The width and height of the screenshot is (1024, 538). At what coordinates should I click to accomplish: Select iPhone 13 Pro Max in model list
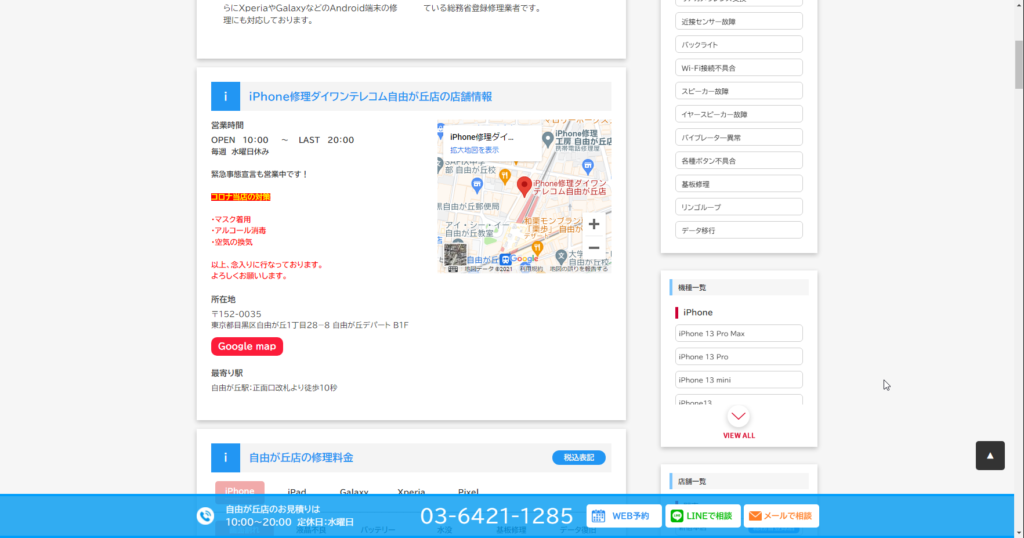[x=739, y=334]
